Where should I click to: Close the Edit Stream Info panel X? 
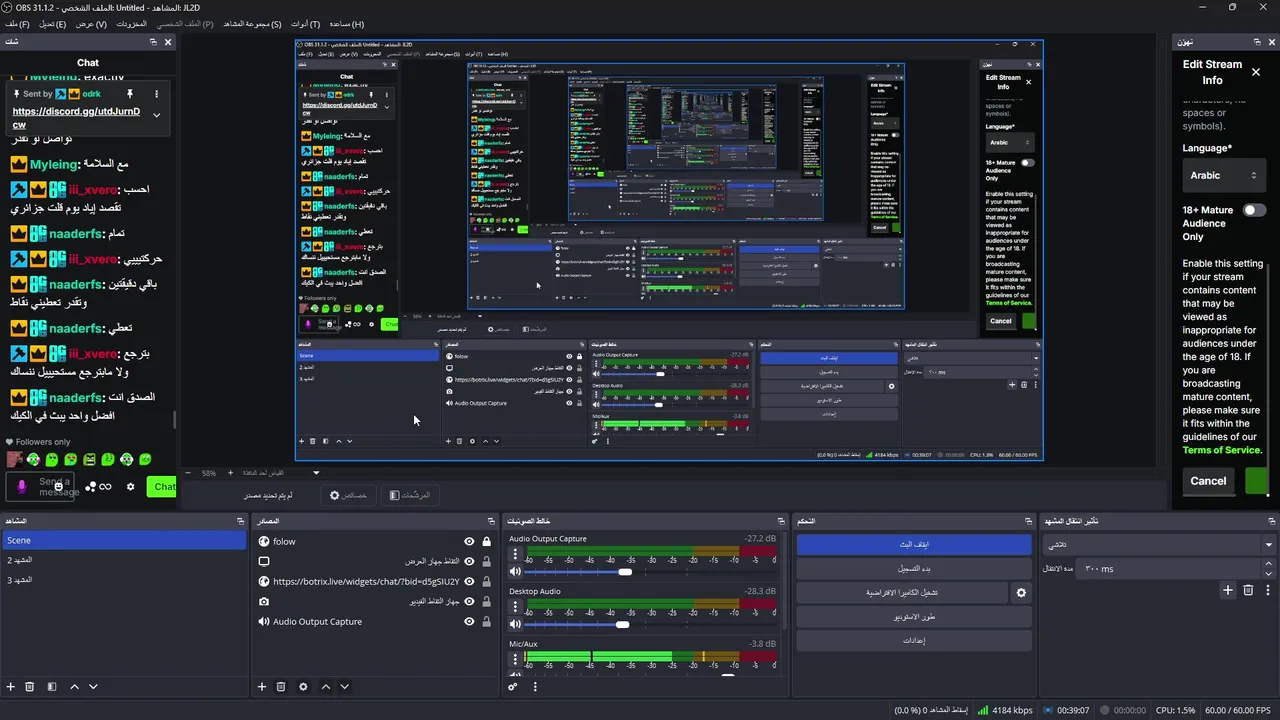click(1256, 72)
